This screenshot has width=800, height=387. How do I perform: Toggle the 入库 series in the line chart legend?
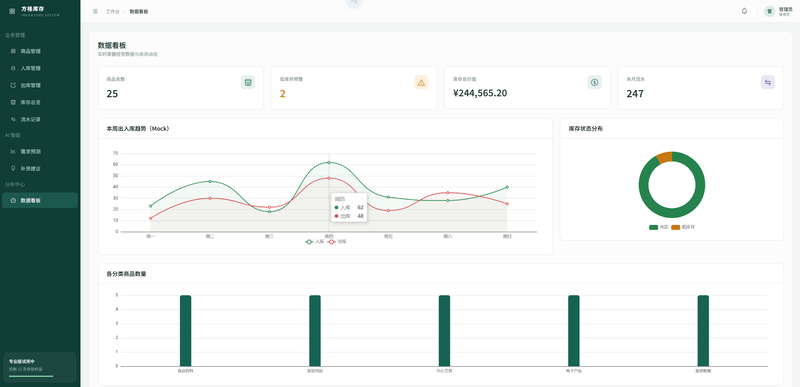click(314, 242)
